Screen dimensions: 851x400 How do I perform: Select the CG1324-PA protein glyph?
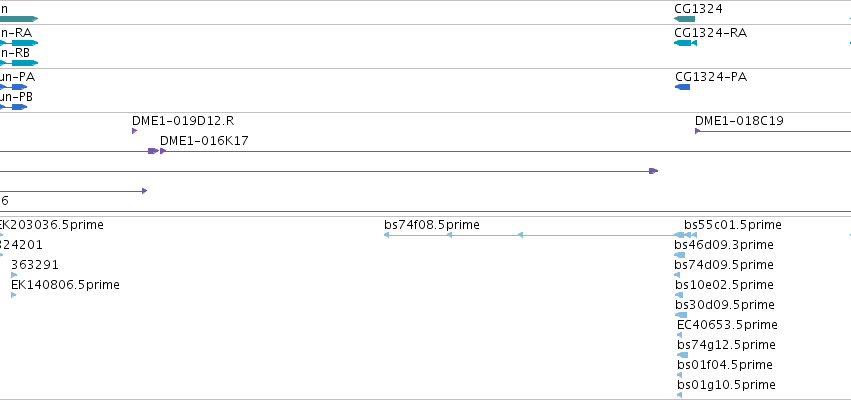pyautogui.click(x=683, y=87)
